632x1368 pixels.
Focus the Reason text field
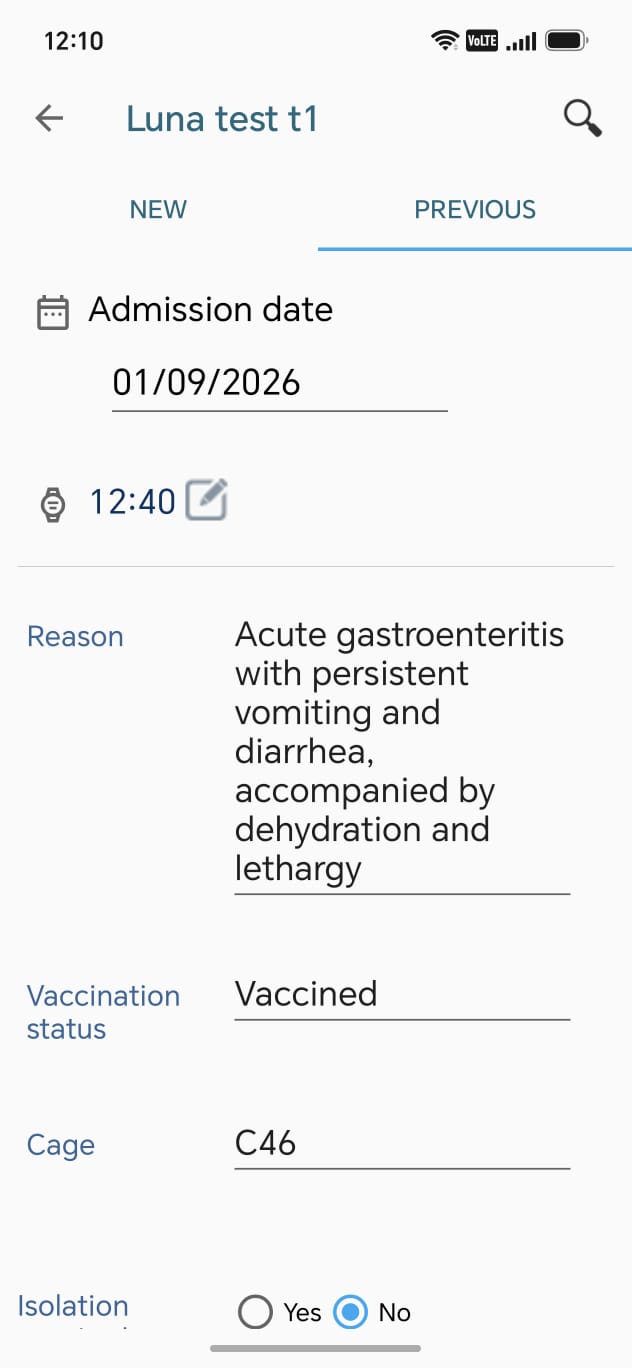(402, 752)
